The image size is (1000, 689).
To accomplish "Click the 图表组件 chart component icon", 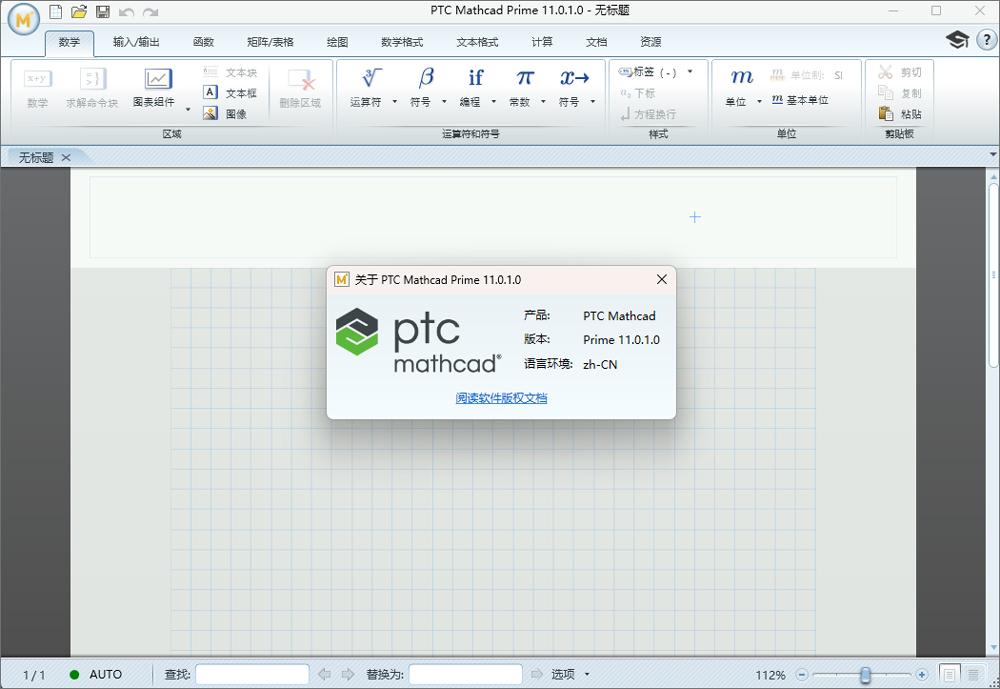I will point(158,79).
